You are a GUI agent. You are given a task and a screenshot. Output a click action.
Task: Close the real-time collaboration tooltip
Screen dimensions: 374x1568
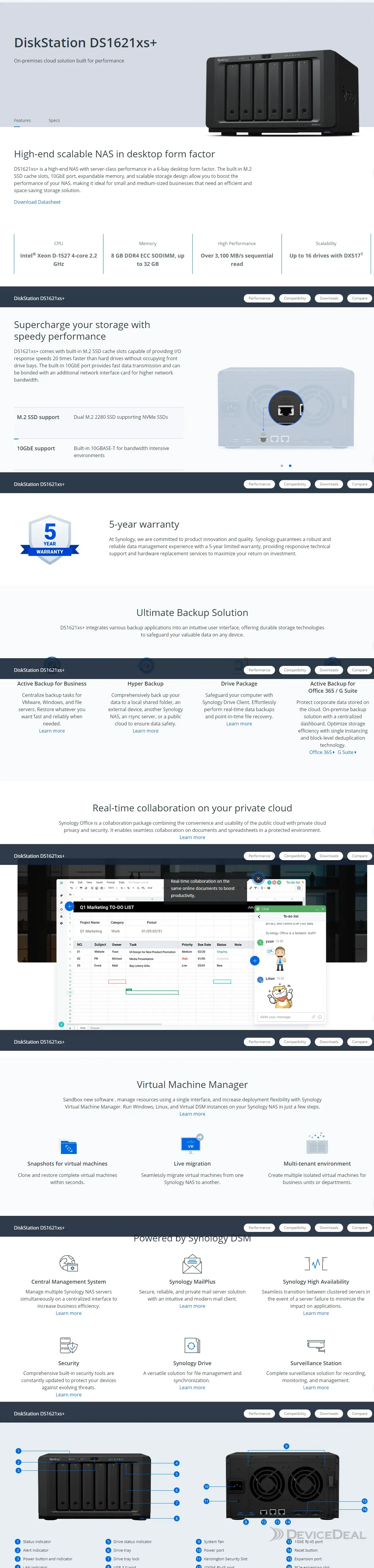[258, 878]
